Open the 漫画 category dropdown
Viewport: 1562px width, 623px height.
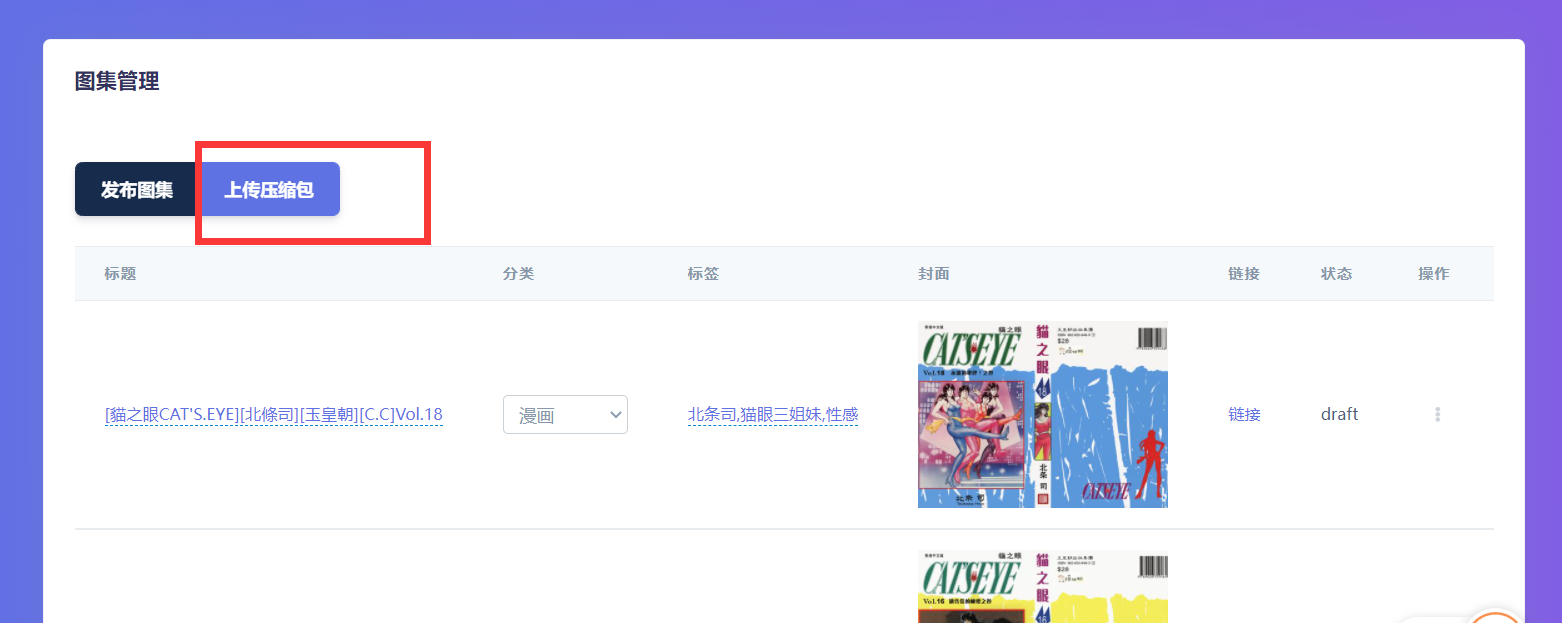(x=565, y=415)
